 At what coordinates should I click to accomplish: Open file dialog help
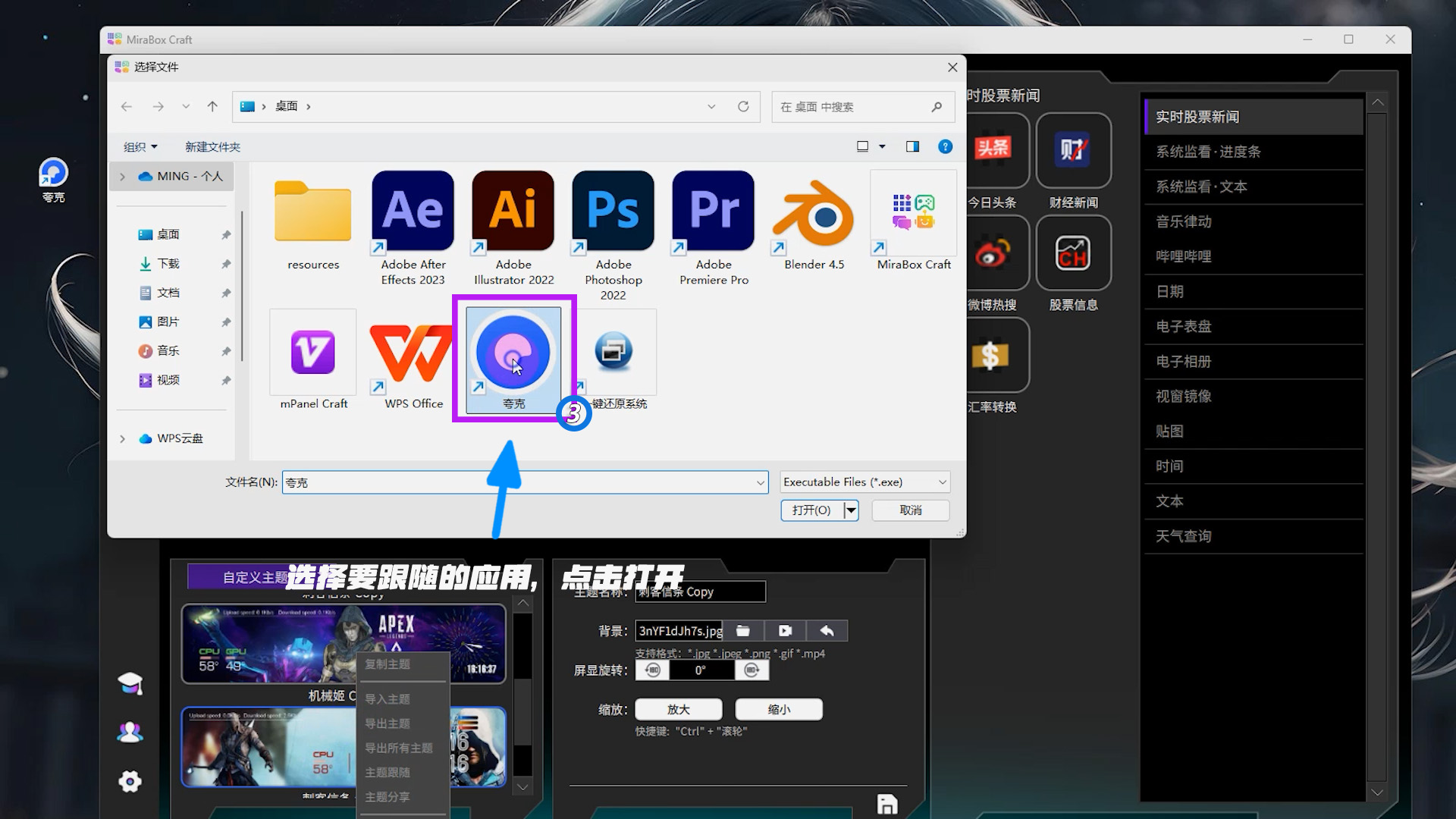click(945, 146)
